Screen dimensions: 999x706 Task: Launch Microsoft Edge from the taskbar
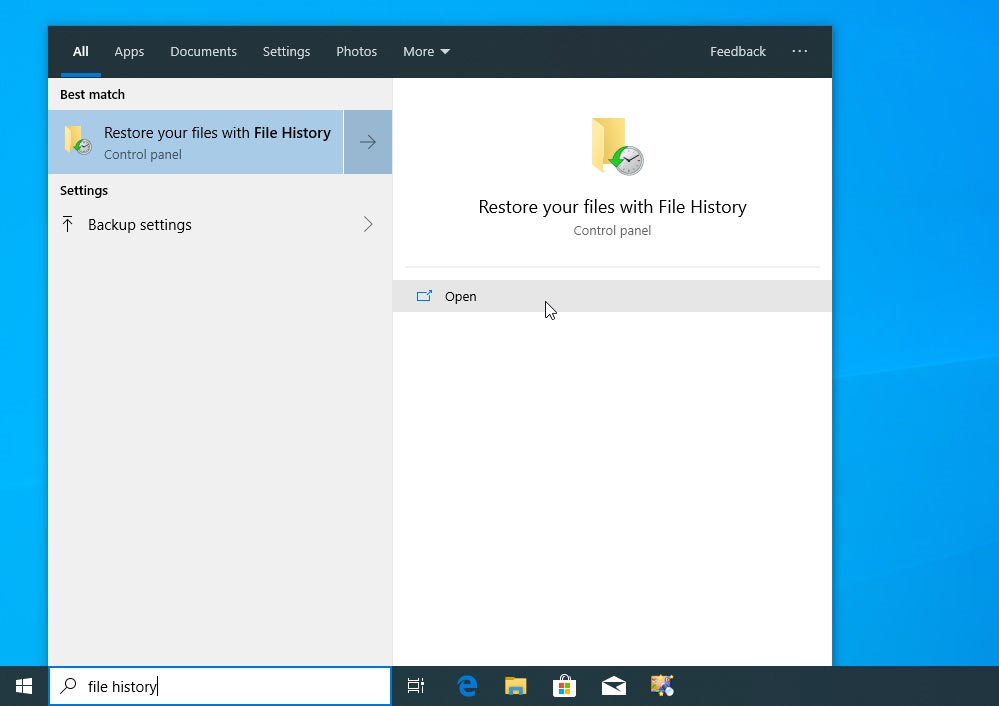pos(467,686)
